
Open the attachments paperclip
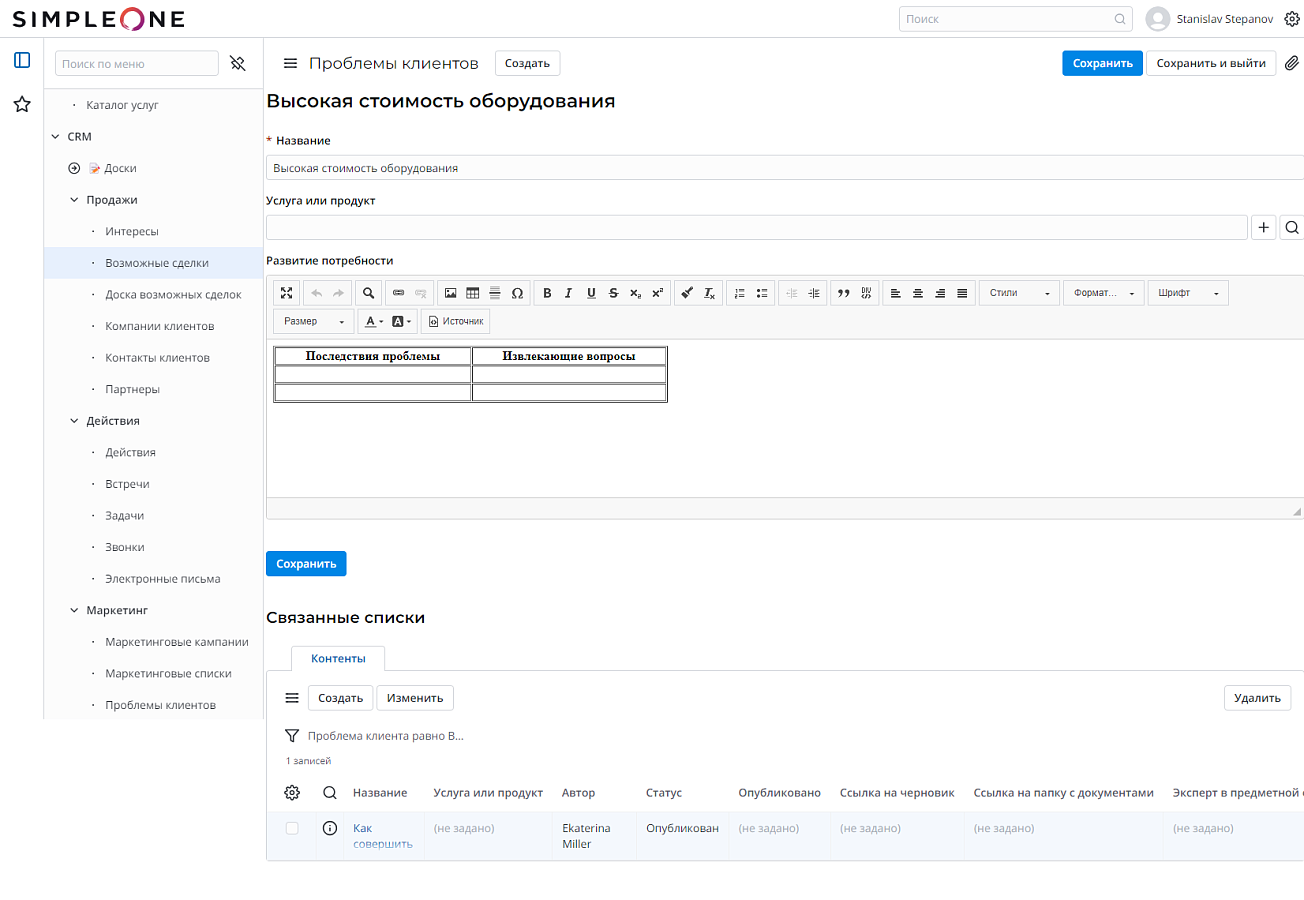1291,63
